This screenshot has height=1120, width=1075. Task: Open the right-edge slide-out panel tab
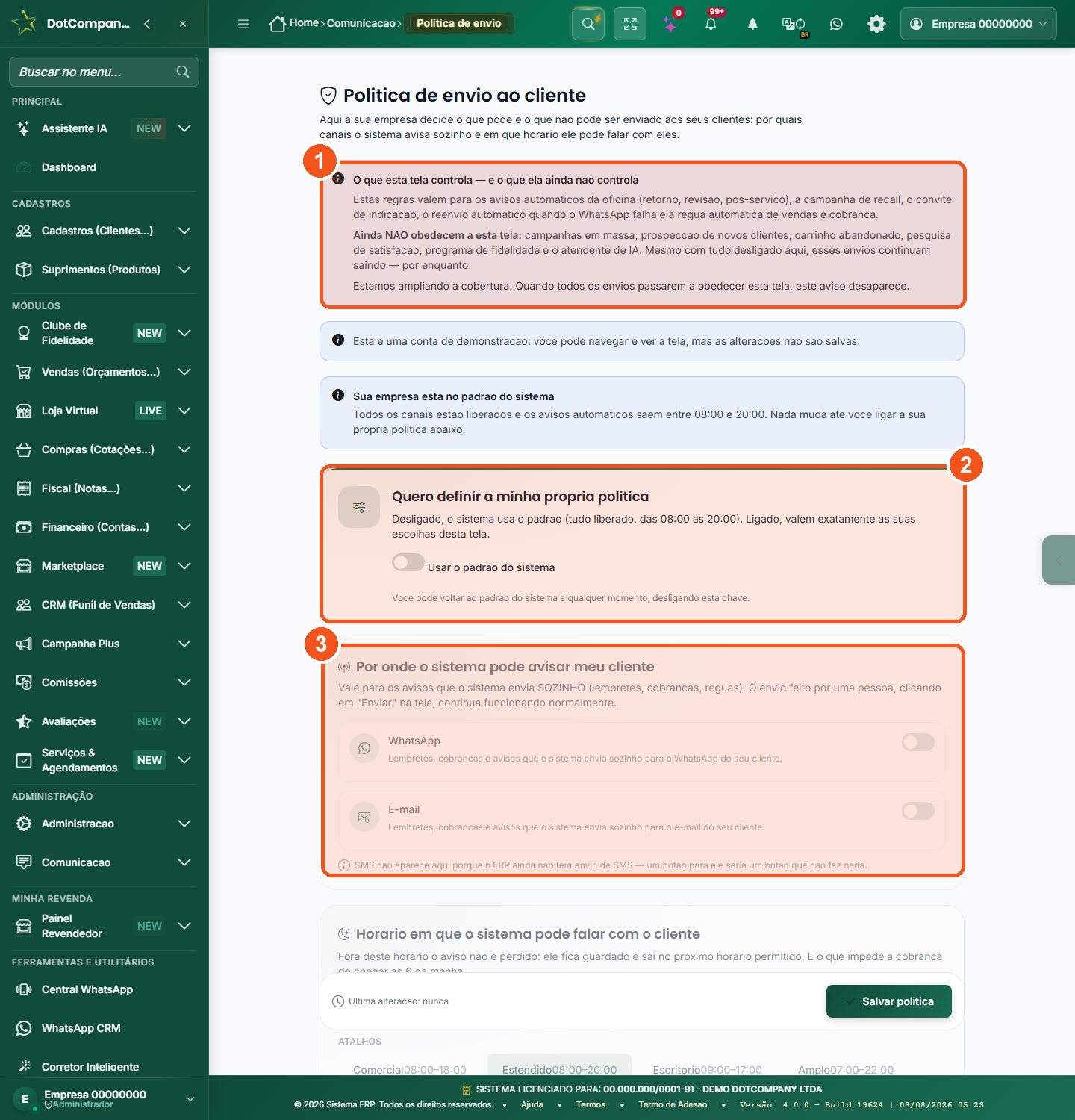(1059, 560)
